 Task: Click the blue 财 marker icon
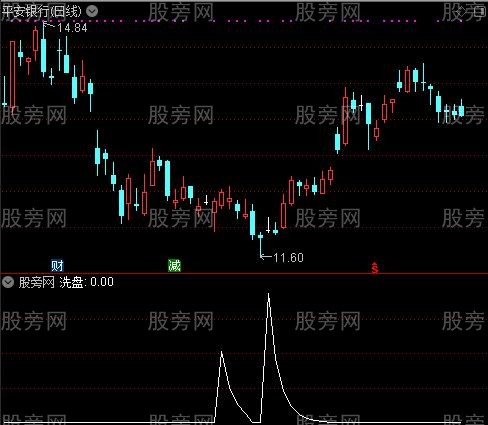pyautogui.click(x=57, y=266)
